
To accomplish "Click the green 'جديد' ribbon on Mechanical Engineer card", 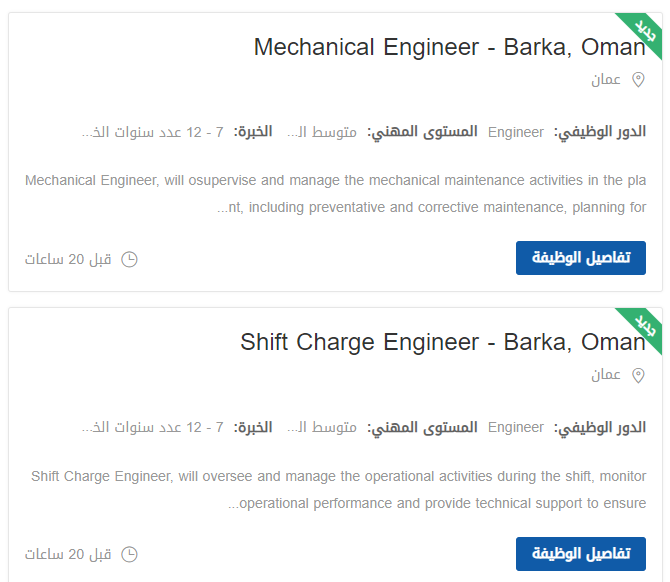I will coord(644,31).
